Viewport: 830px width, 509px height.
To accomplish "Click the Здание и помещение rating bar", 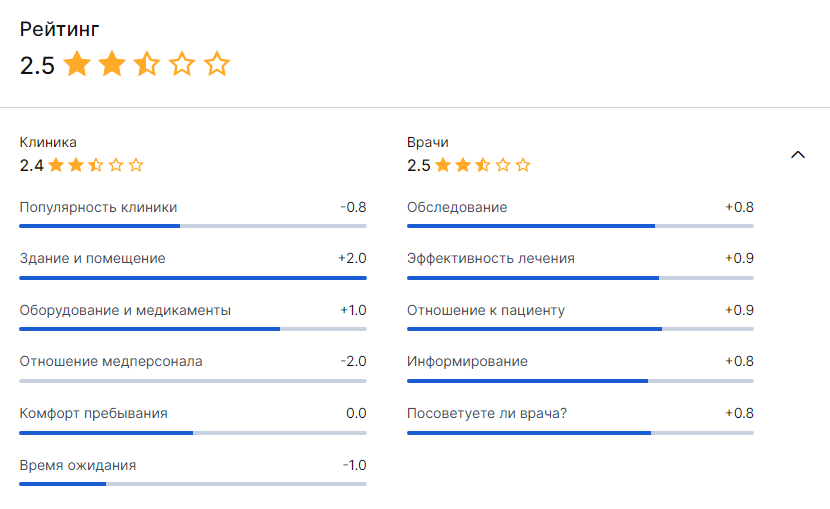I will click(x=193, y=277).
